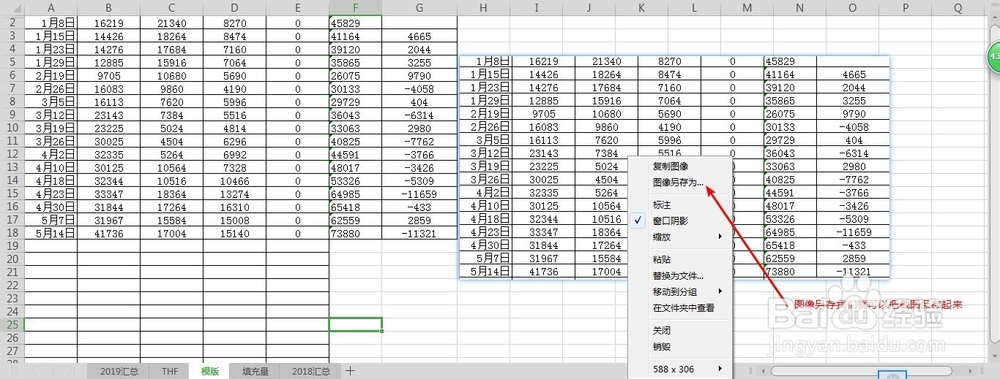Viewport: 1000px width, 379px height.
Task: Click cell F15 containing 64985
Action: pos(355,194)
